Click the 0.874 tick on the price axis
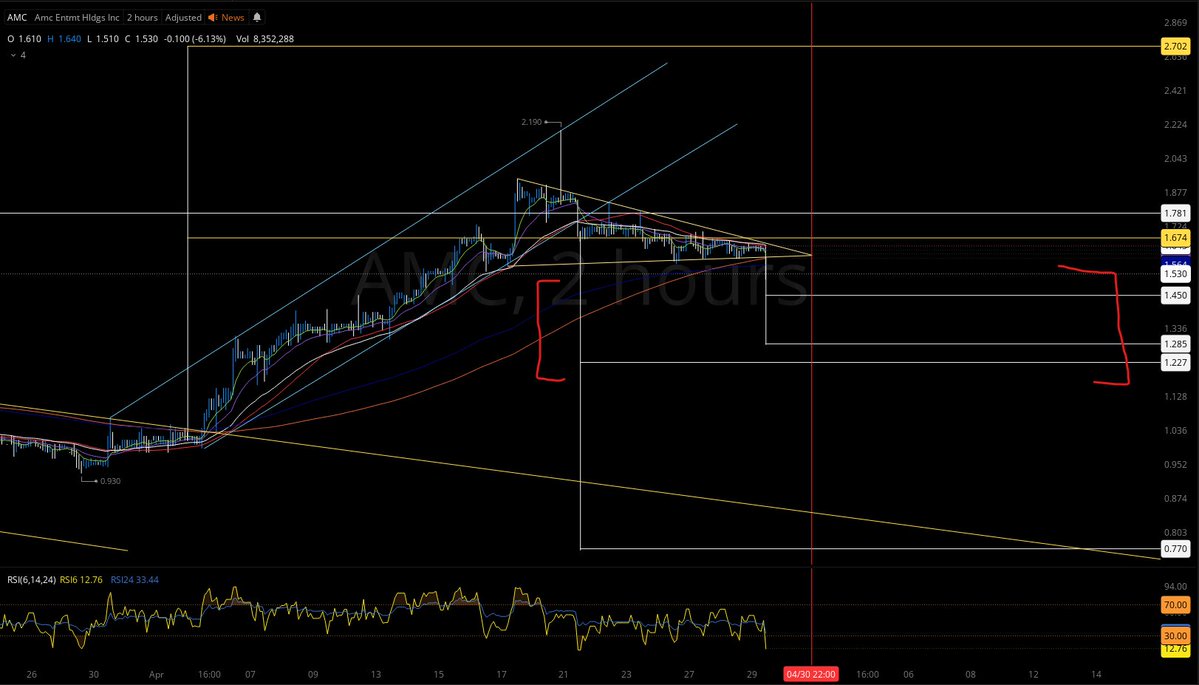Screen dimensions: 1199x685 (x=1175, y=498)
